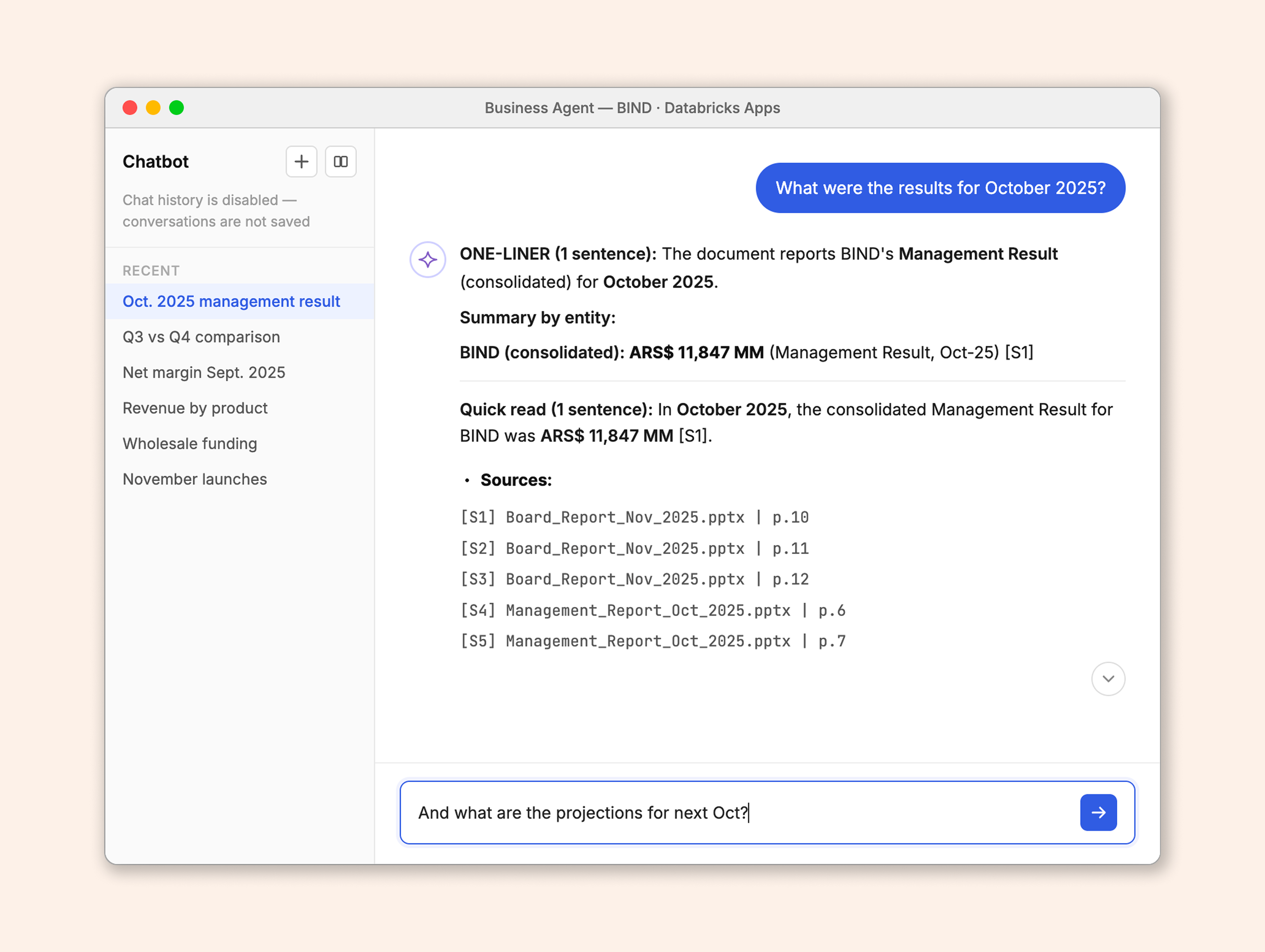Toggle the sidebar panel icon
Viewport: 1265px width, 952px height.
click(341, 162)
